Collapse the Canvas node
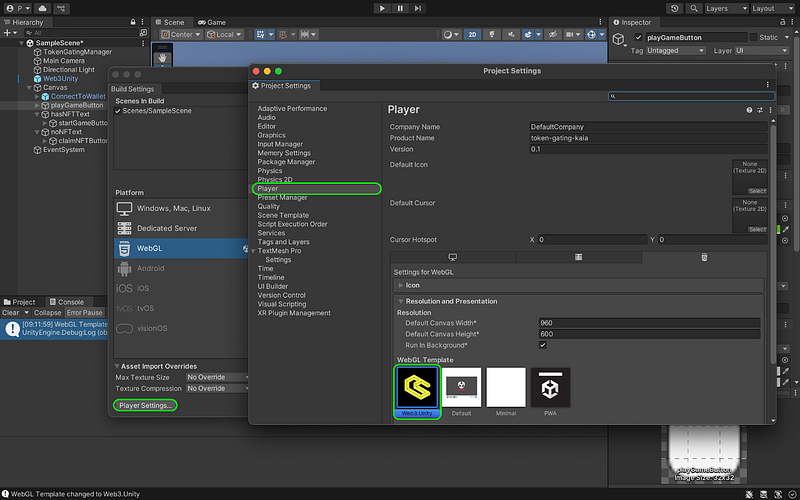Screen dimensions: 800x500 [x=29, y=88]
